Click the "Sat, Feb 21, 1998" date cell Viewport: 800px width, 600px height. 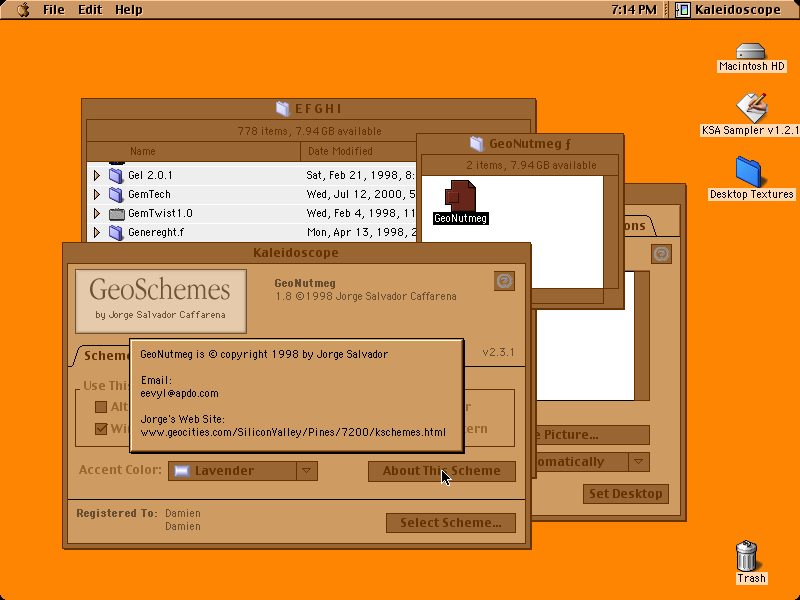(361, 176)
